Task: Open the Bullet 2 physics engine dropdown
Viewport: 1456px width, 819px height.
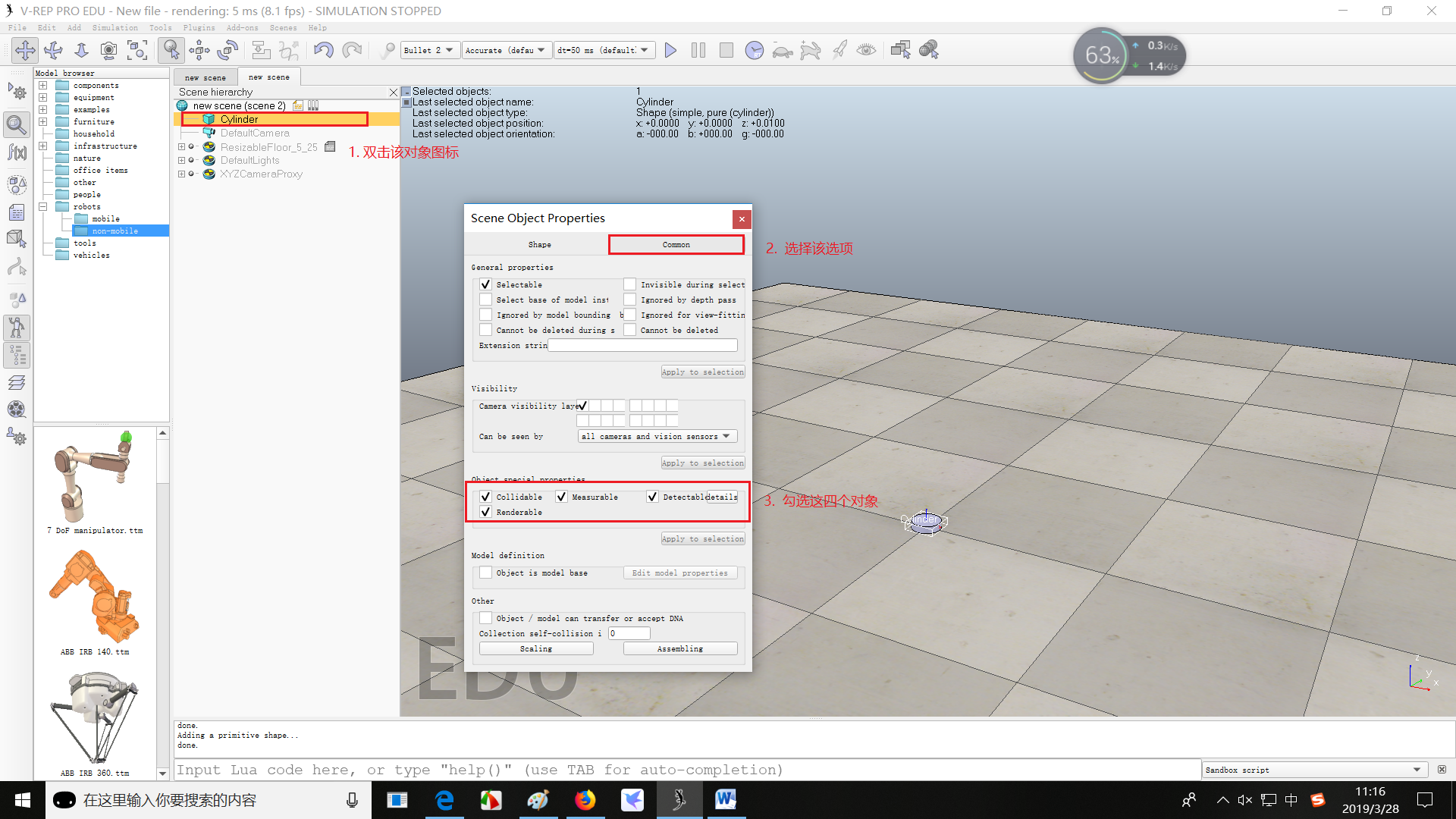Action: (429, 50)
